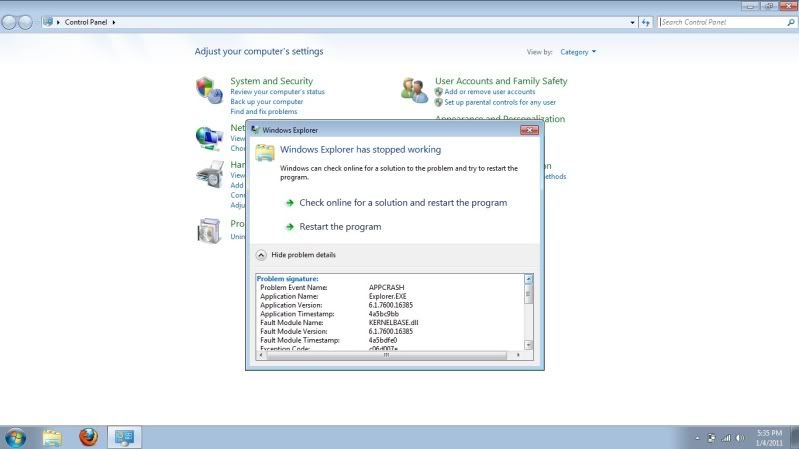Click the Adjust your computer's settings heading
Screen dimensions: 799x449
click(259, 51)
